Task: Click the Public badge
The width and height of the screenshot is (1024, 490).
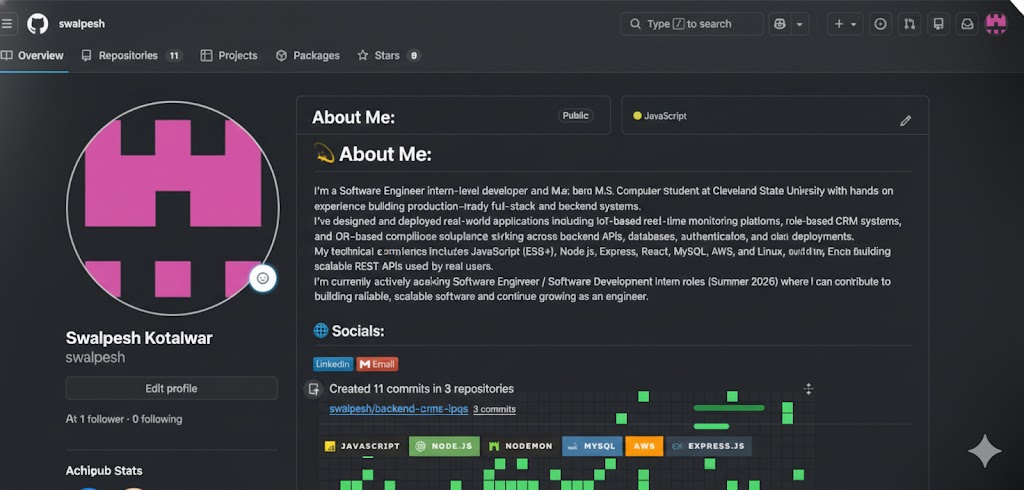Action: click(x=575, y=116)
